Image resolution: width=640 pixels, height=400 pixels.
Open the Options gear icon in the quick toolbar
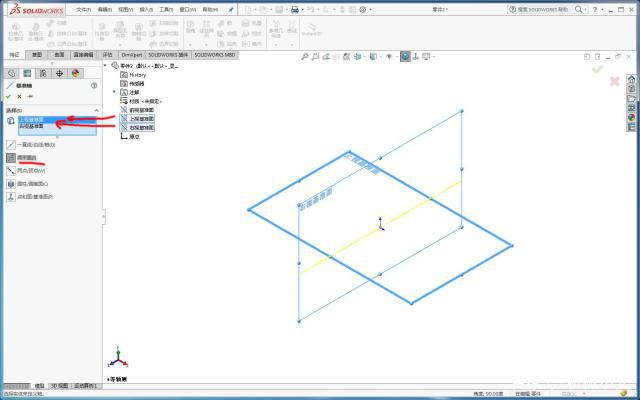(x=362, y=9)
